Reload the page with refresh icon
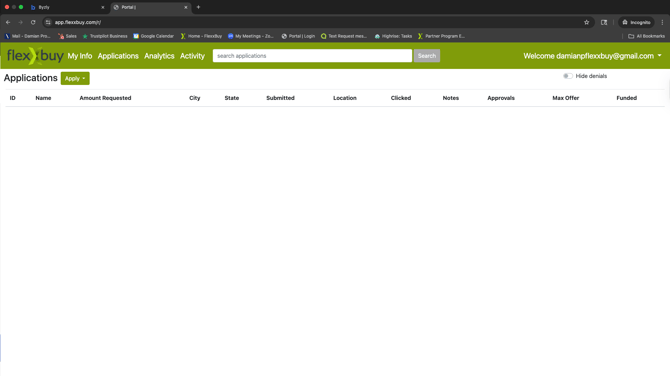 [x=33, y=22]
